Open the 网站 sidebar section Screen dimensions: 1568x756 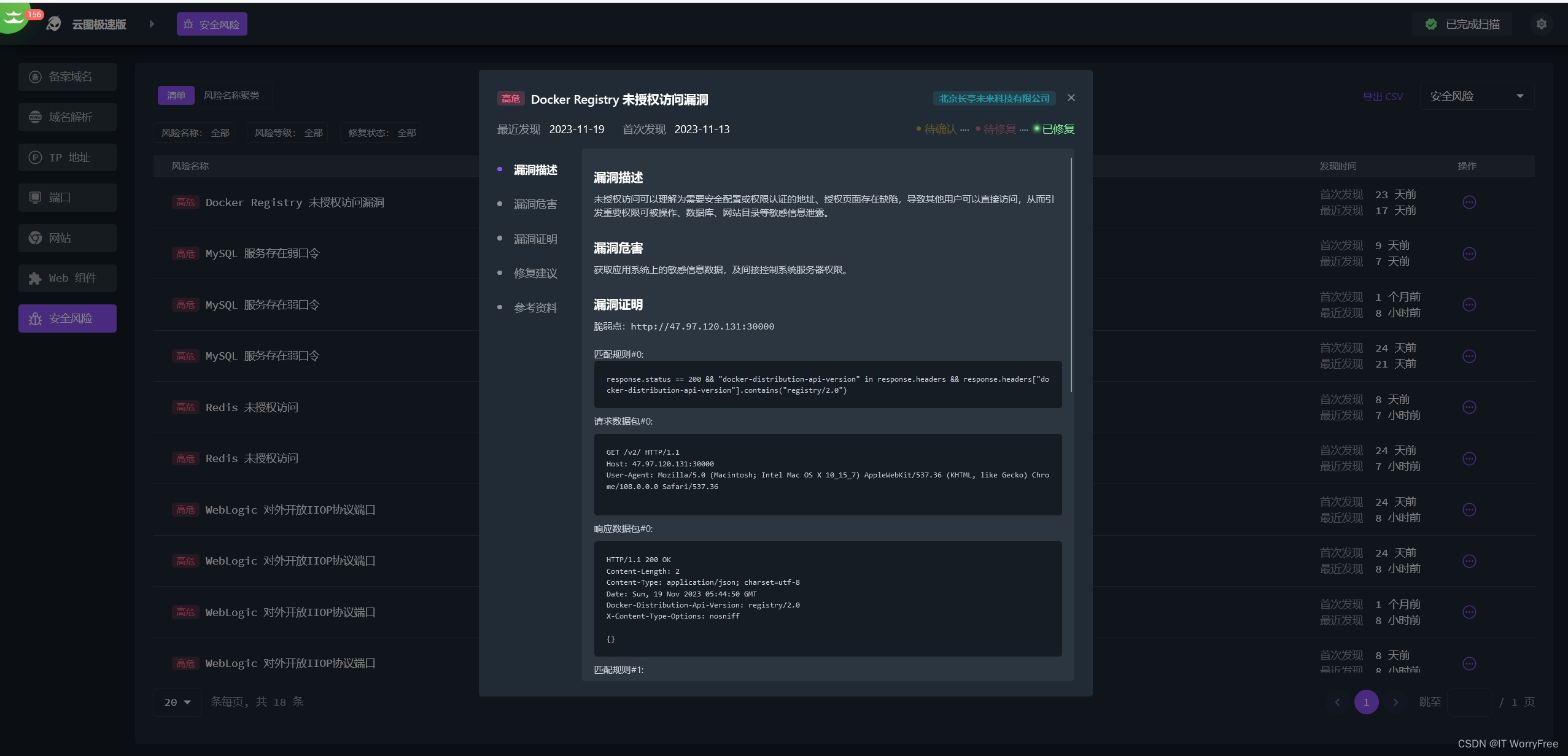click(x=68, y=238)
